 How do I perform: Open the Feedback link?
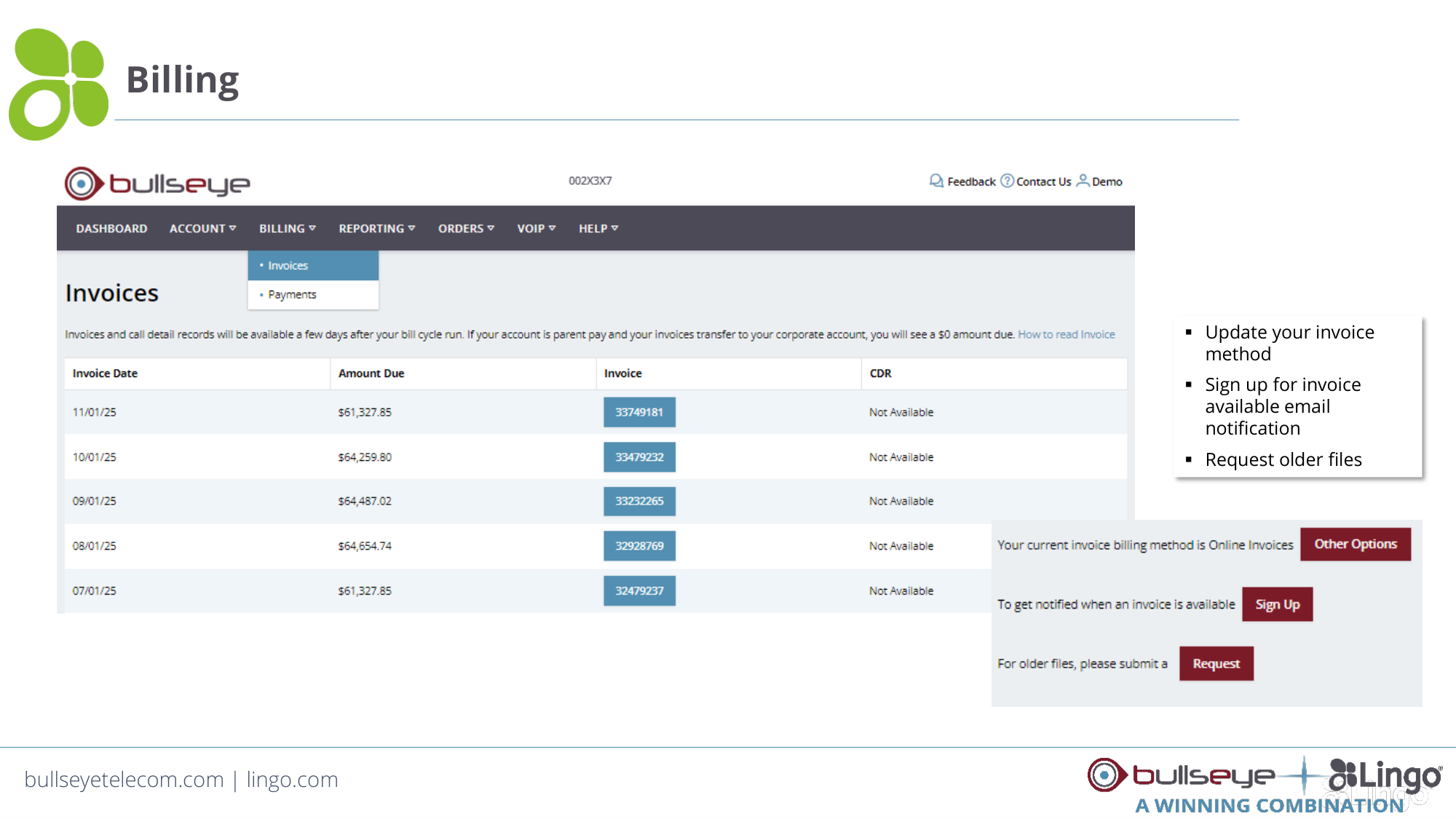coord(971,182)
